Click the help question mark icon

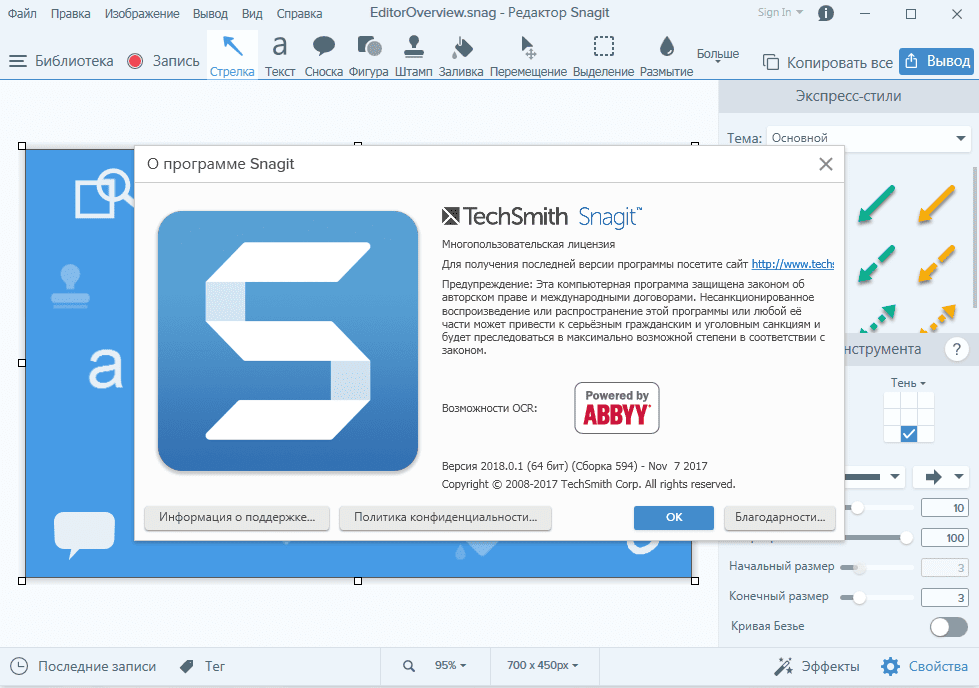(957, 349)
